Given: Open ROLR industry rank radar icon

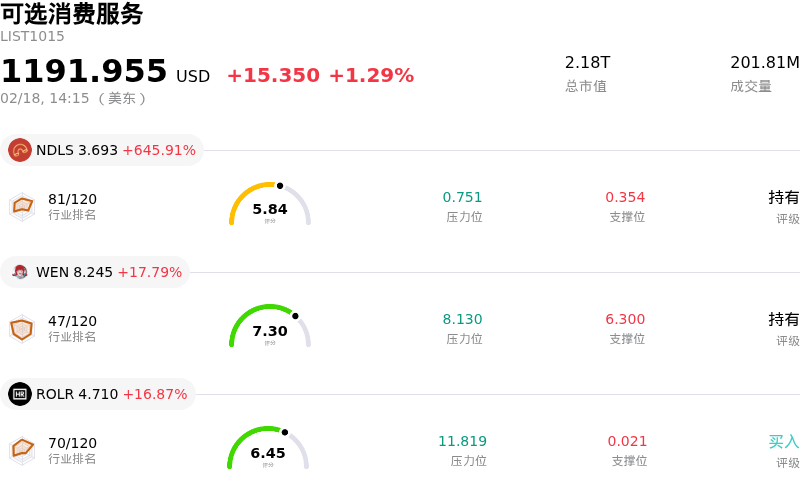Looking at the screenshot, I should (x=22, y=450).
